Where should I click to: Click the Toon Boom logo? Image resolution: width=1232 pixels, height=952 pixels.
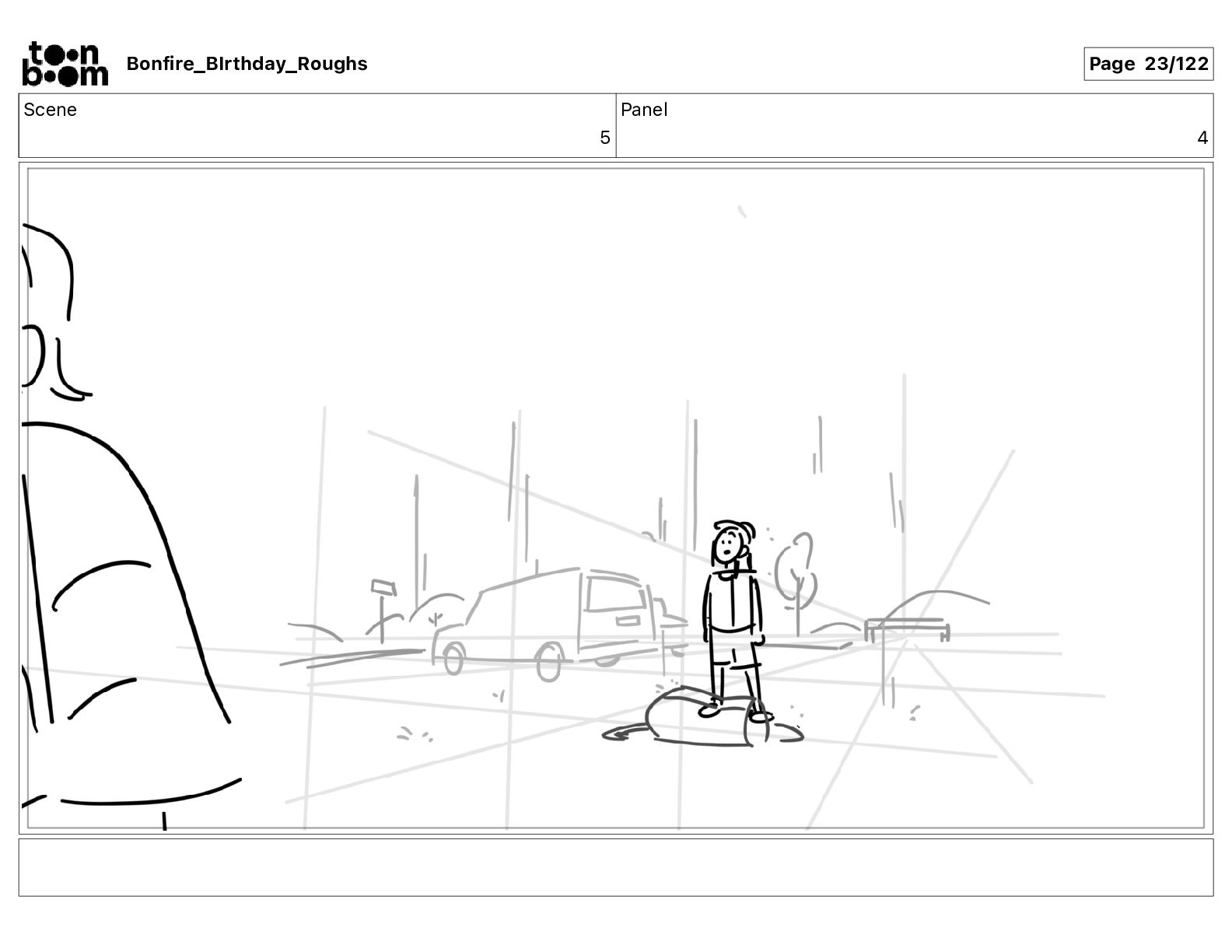click(65, 64)
